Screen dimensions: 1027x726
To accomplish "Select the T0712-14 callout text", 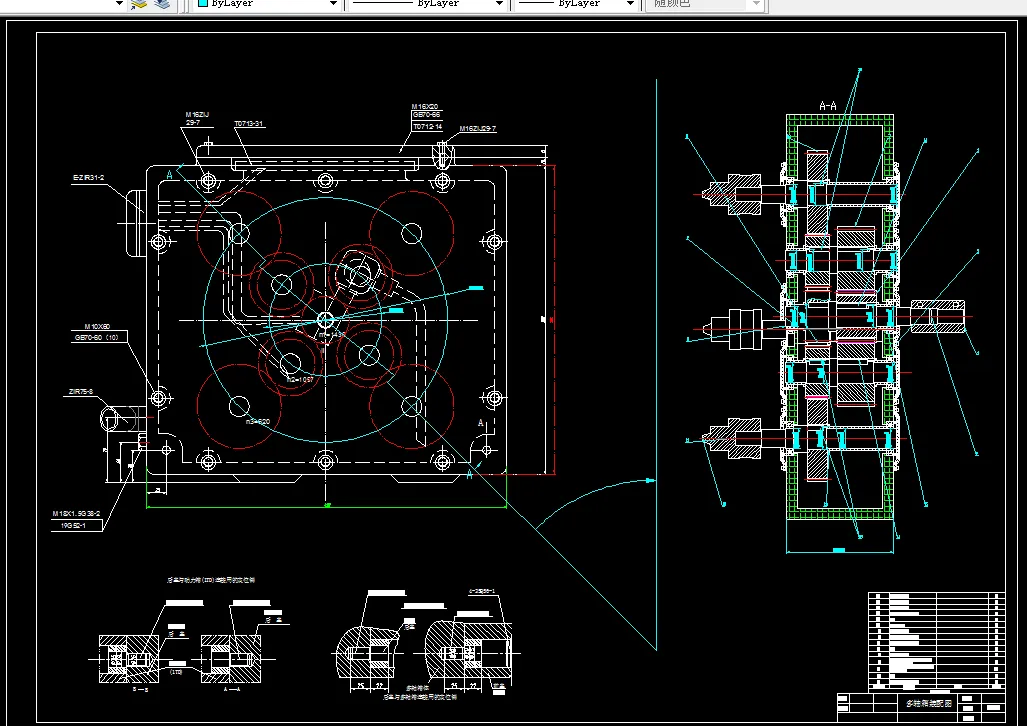I will [x=427, y=126].
